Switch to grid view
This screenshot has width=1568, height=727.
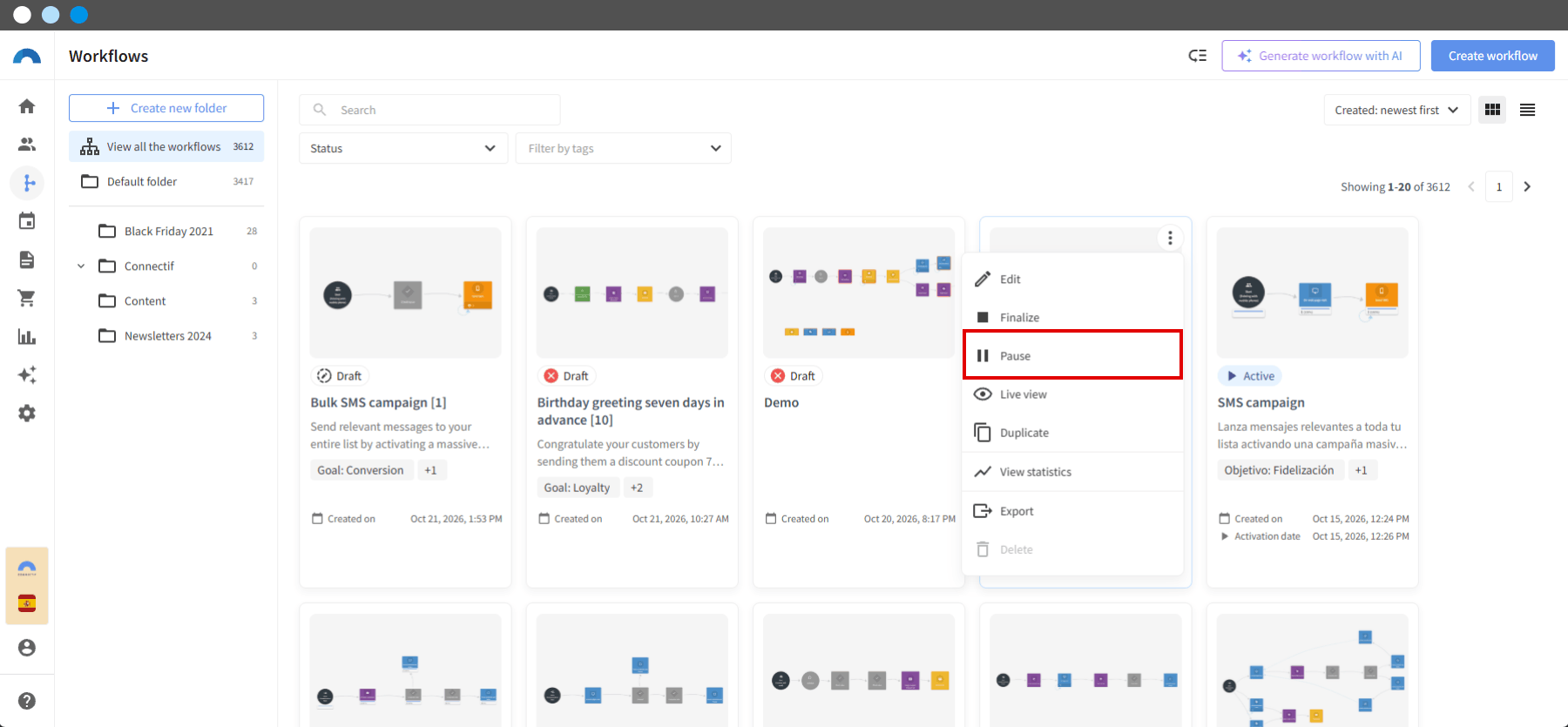[1492, 110]
